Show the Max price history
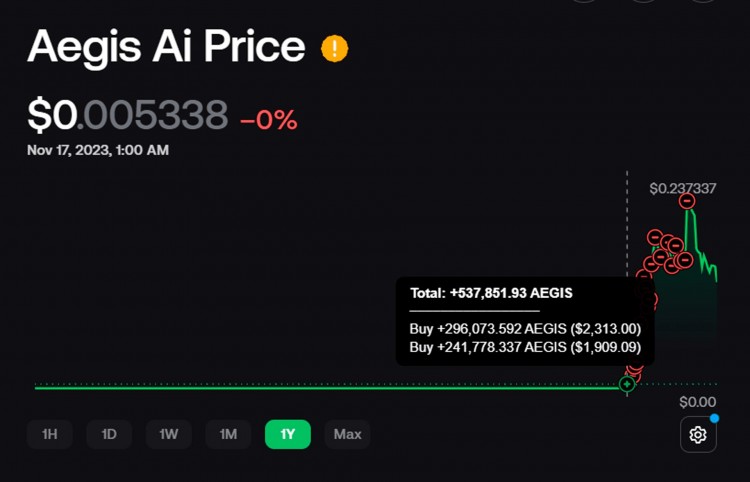This screenshot has width=750, height=482. [x=347, y=434]
